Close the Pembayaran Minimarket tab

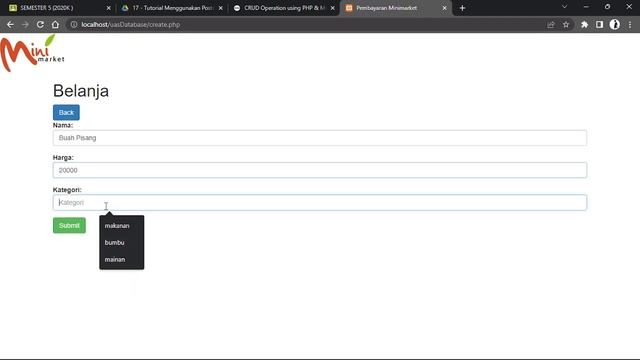click(x=444, y=8)
